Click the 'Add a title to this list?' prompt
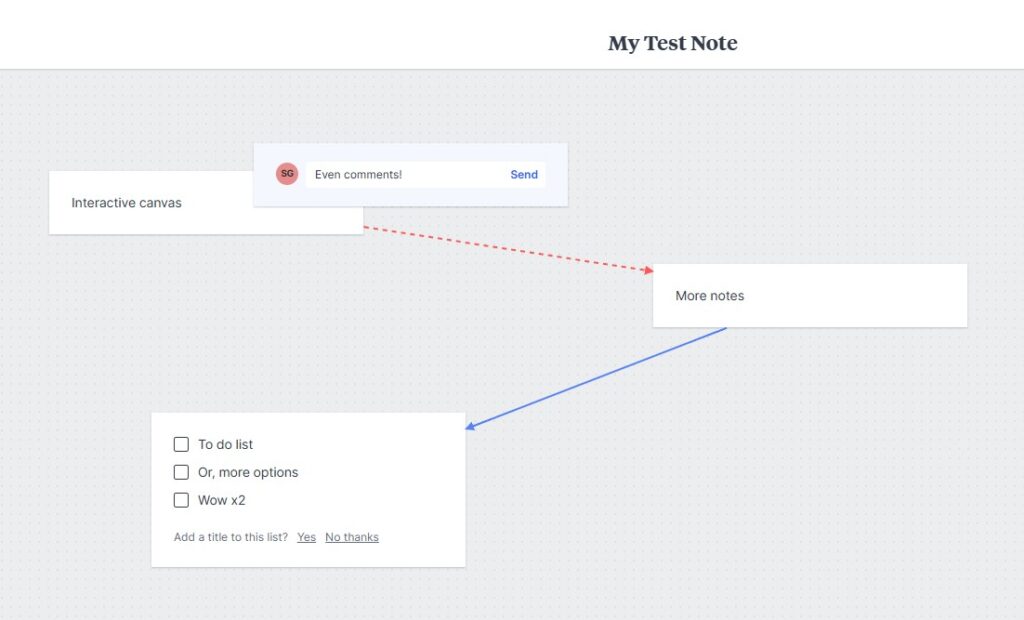Viewport: 1024px width, 620px height. pos(231,538)
